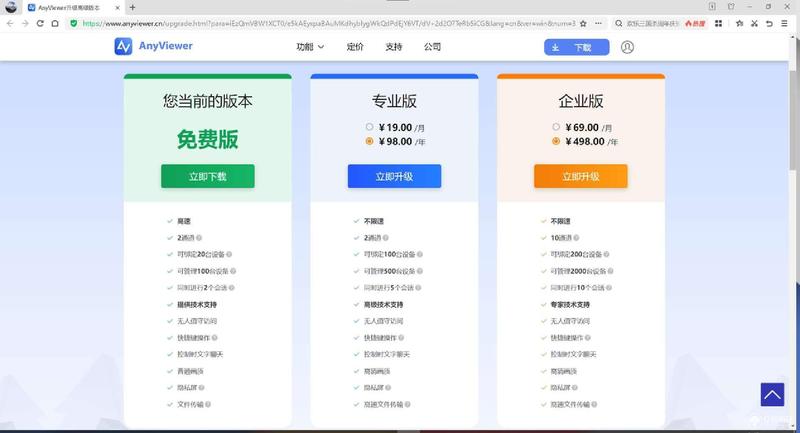
Task: Click info icon beside 同时进行5个会话
Action: click(418, 288)
